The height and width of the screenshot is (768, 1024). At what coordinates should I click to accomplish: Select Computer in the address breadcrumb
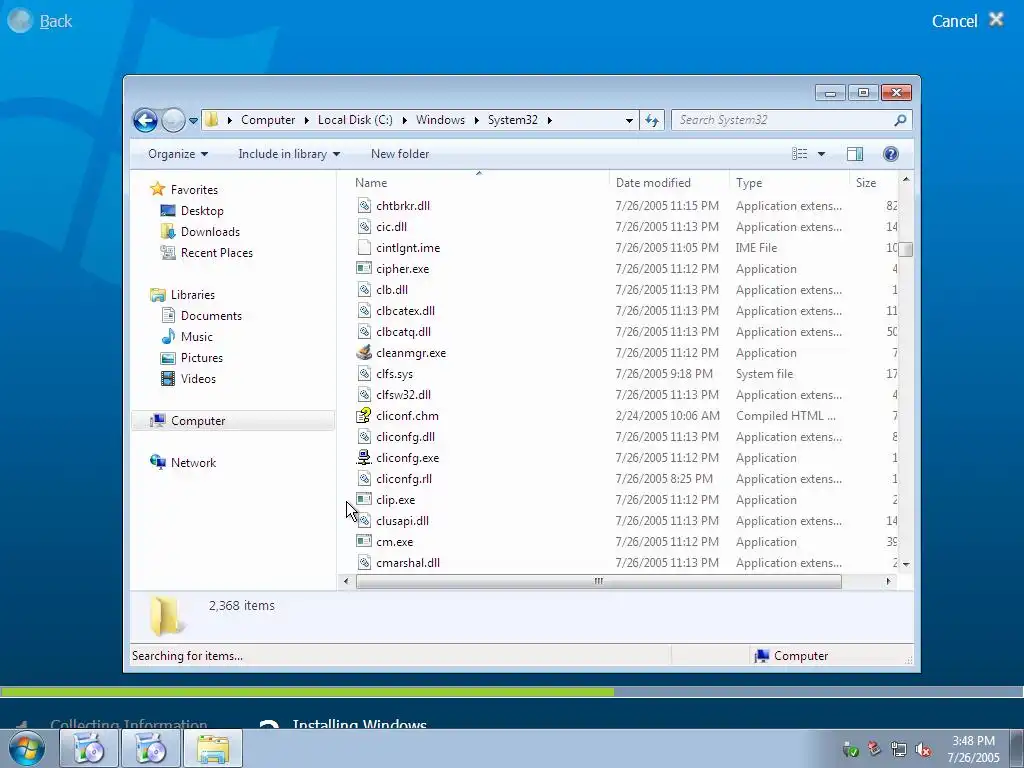[x=268, y=120]
